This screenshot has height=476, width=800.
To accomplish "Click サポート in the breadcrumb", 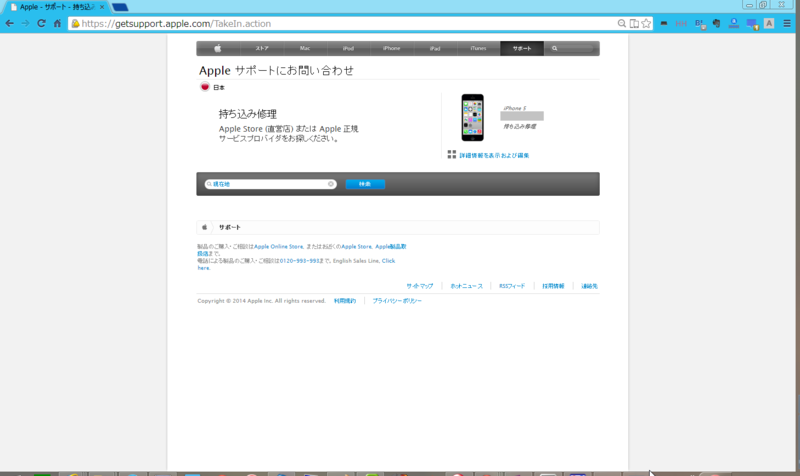I will pyautogui.click(x=230, y=228).
